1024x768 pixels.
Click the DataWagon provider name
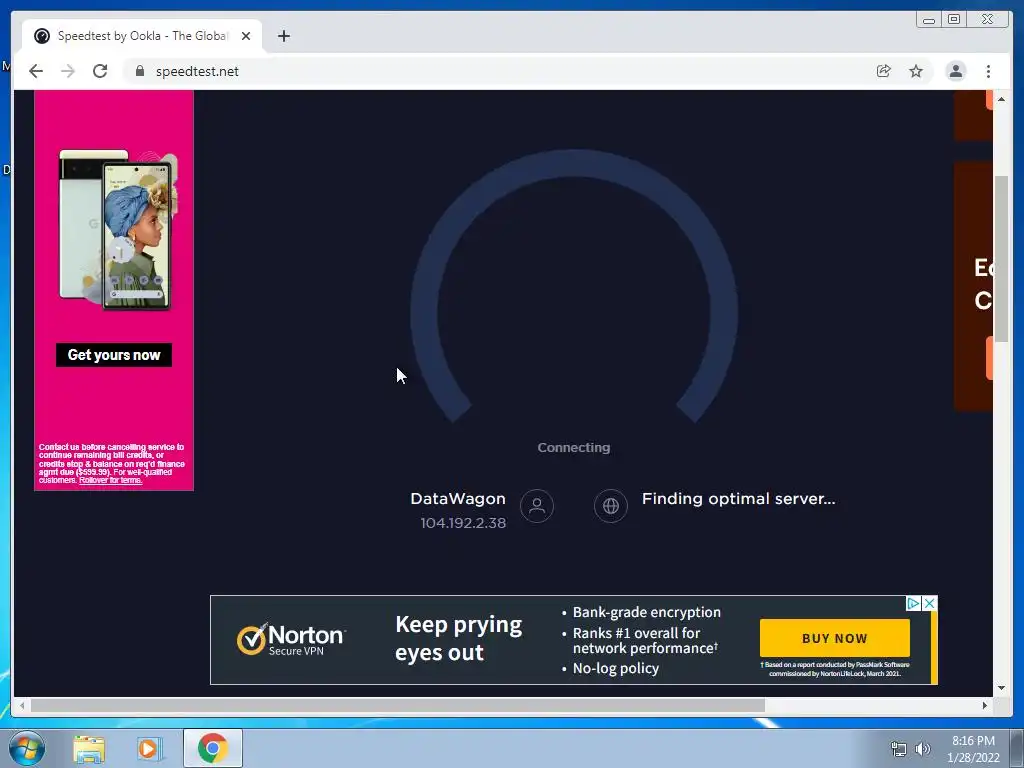tap(458, 499)
